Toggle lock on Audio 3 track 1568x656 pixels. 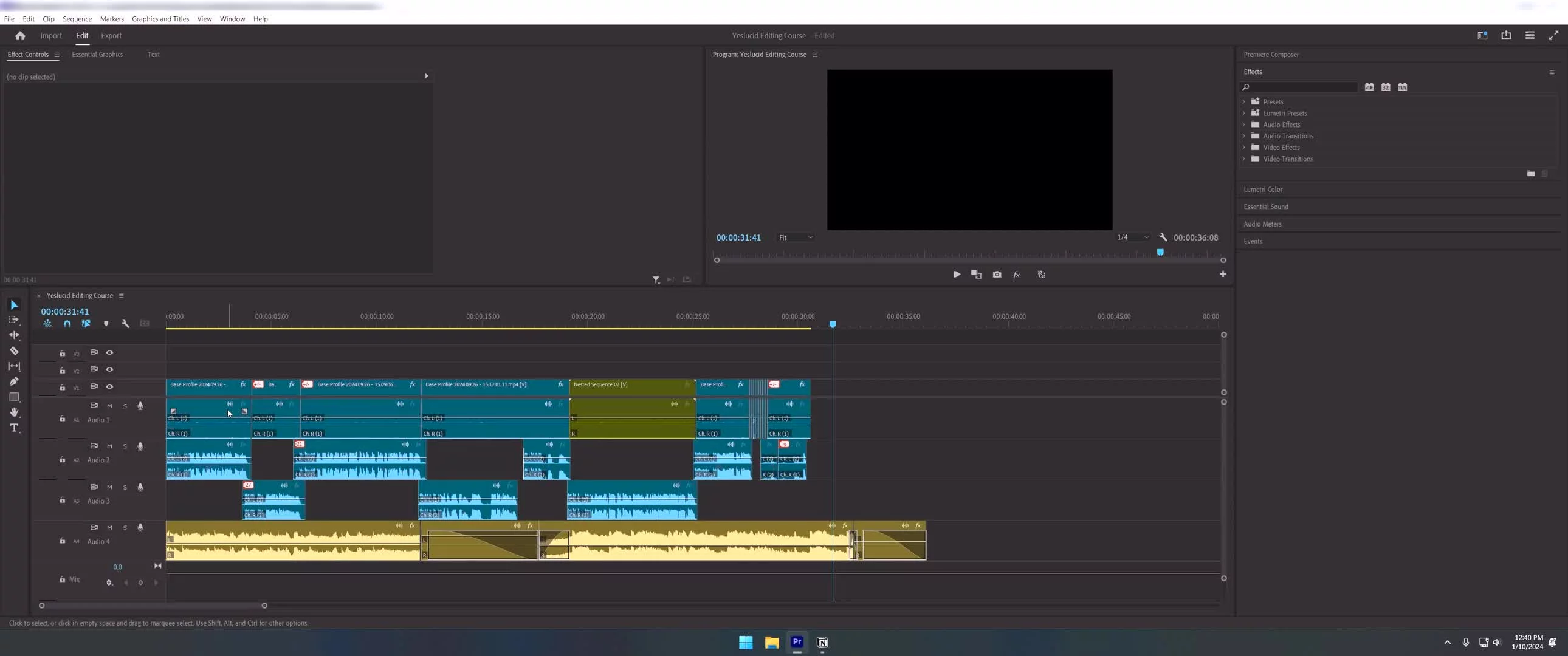pyautogui.click(x=62, y=501)
